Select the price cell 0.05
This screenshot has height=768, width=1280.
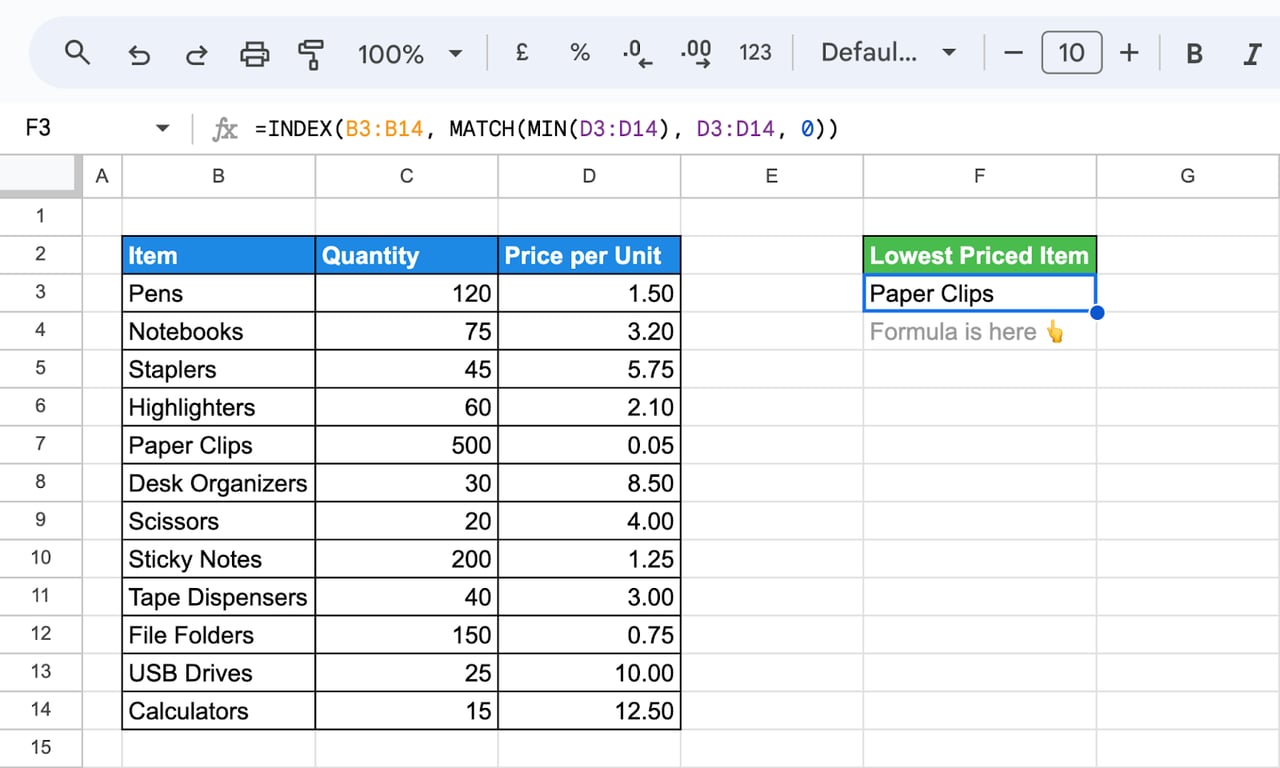click(x=589, y=445)
